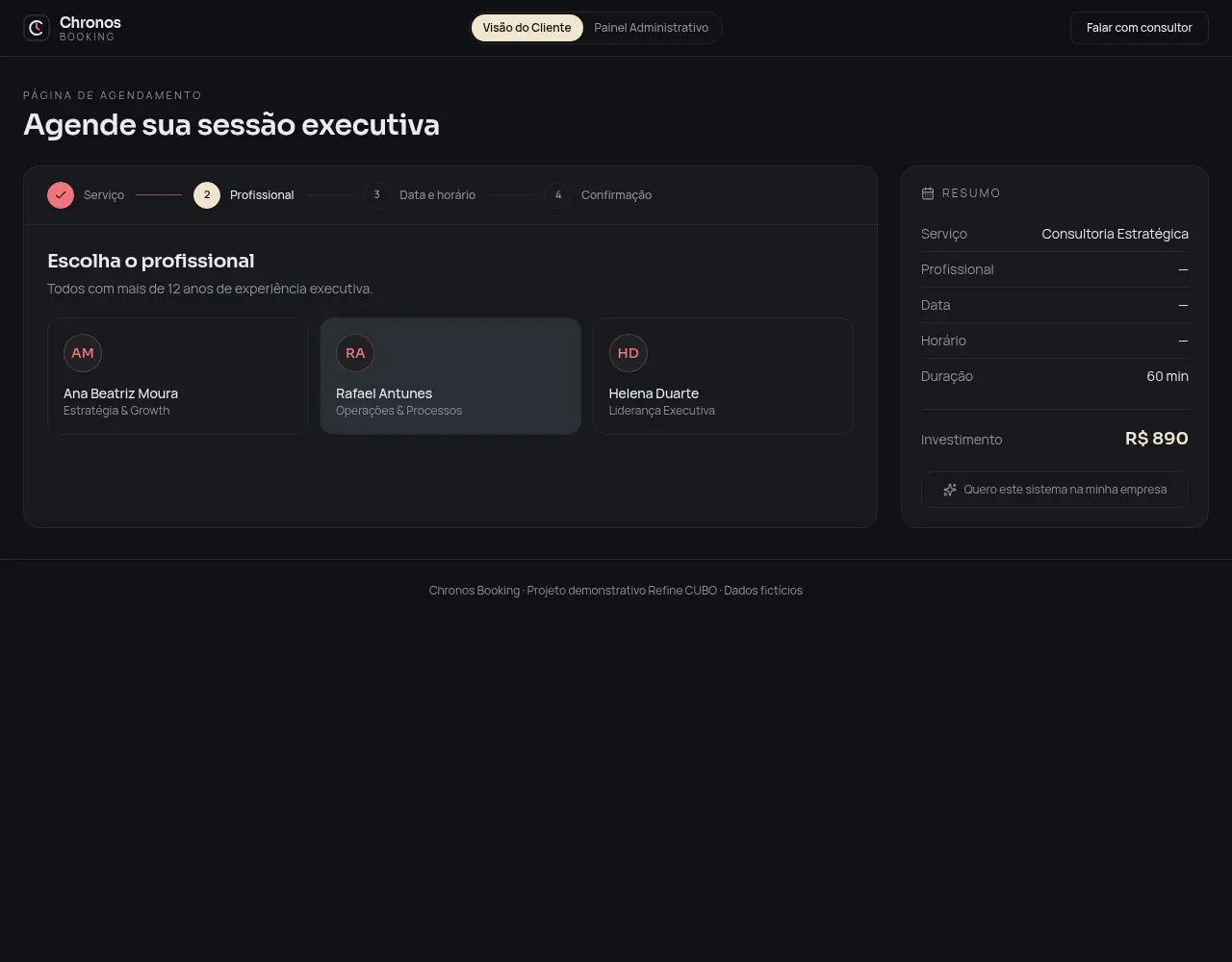
Task: Click the step number 4 circle
Action: (x=558, y=195)
